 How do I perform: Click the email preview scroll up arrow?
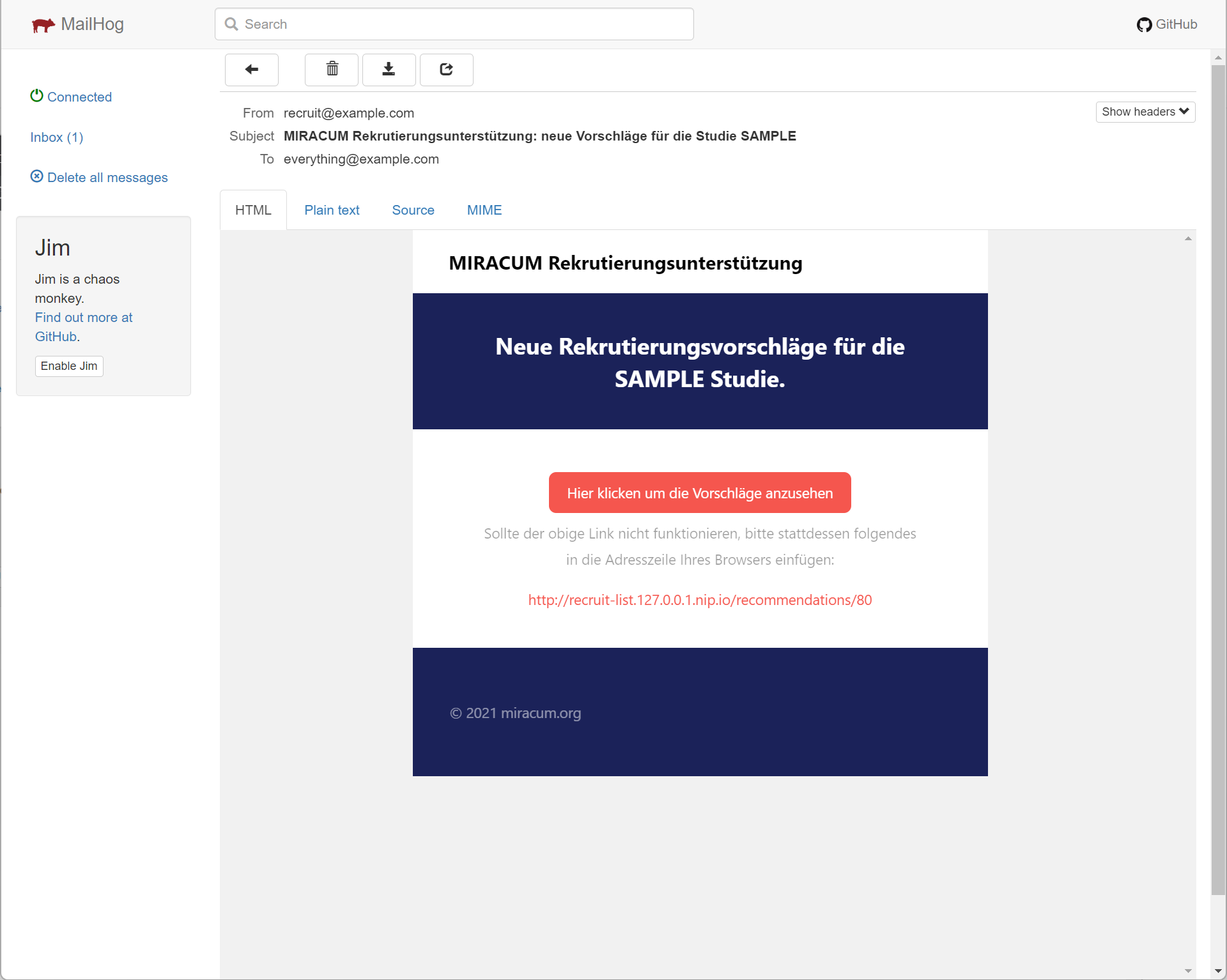tap(1188, 238)
